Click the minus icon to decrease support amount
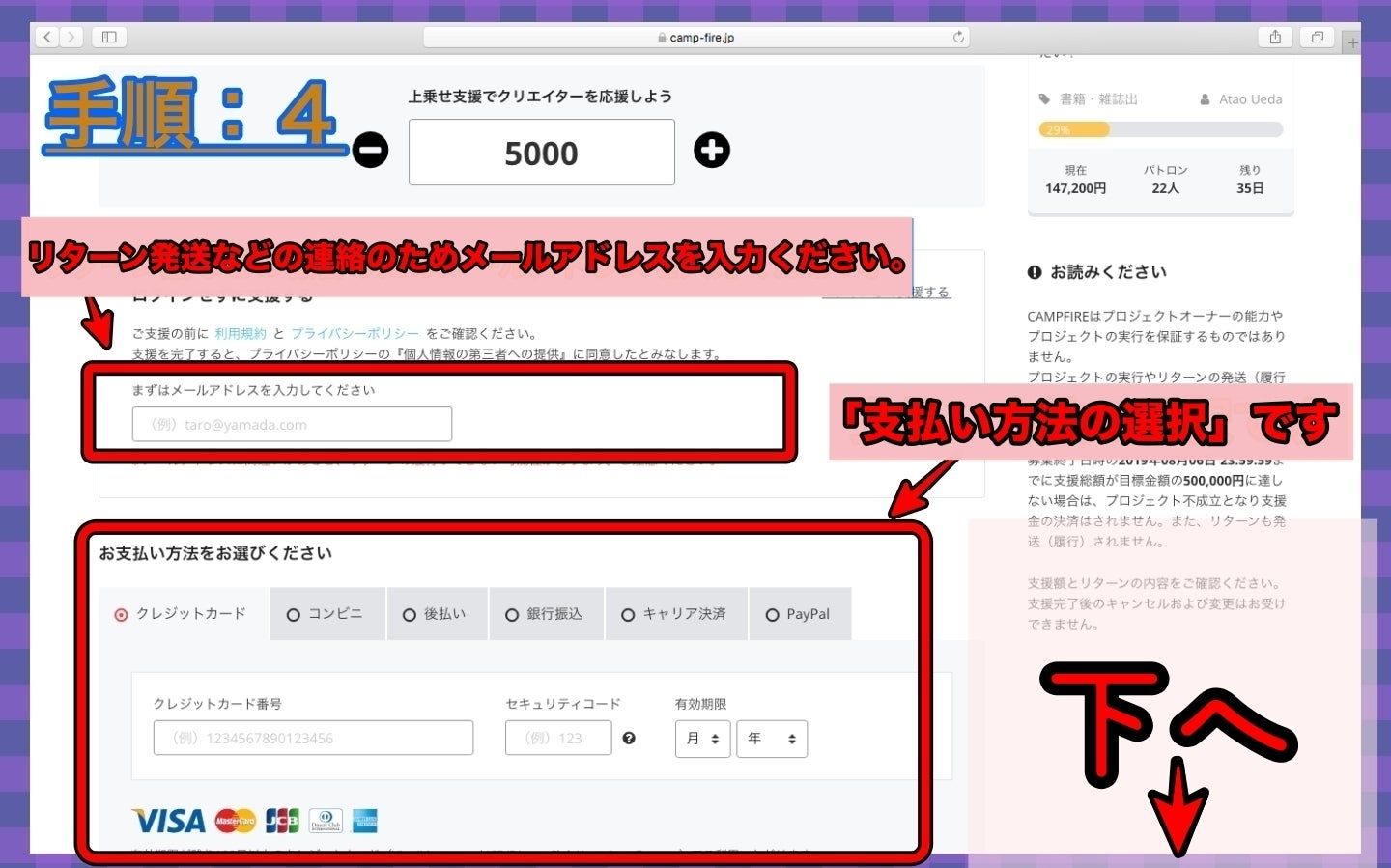Viewport: 1391px width, 868px height. (x=370, y=151)
